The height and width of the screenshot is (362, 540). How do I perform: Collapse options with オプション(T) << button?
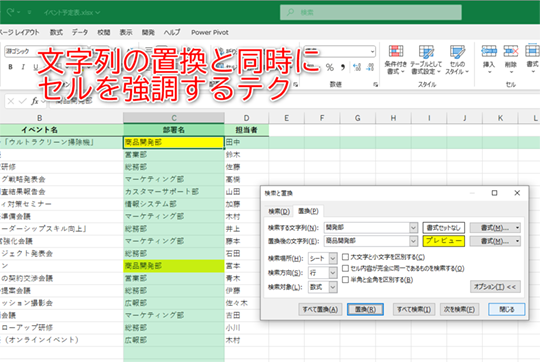495,287
